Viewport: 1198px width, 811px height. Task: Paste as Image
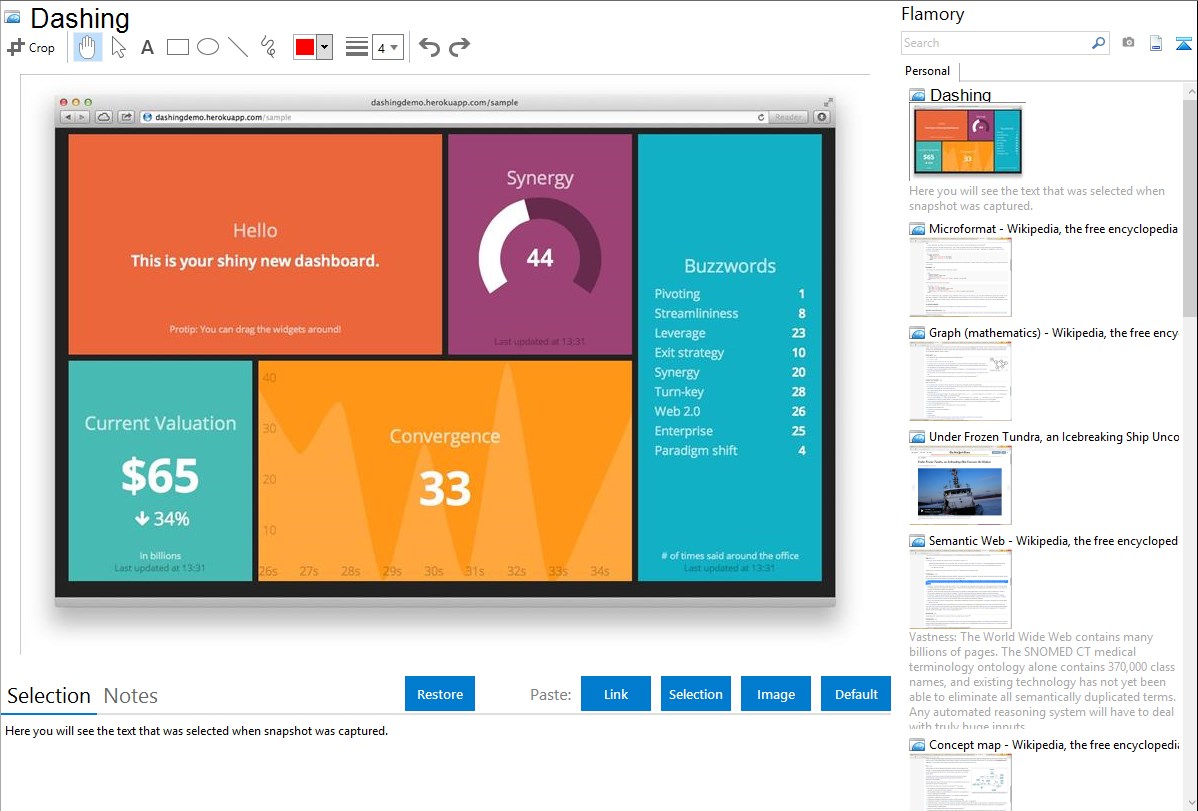(775, 693)
